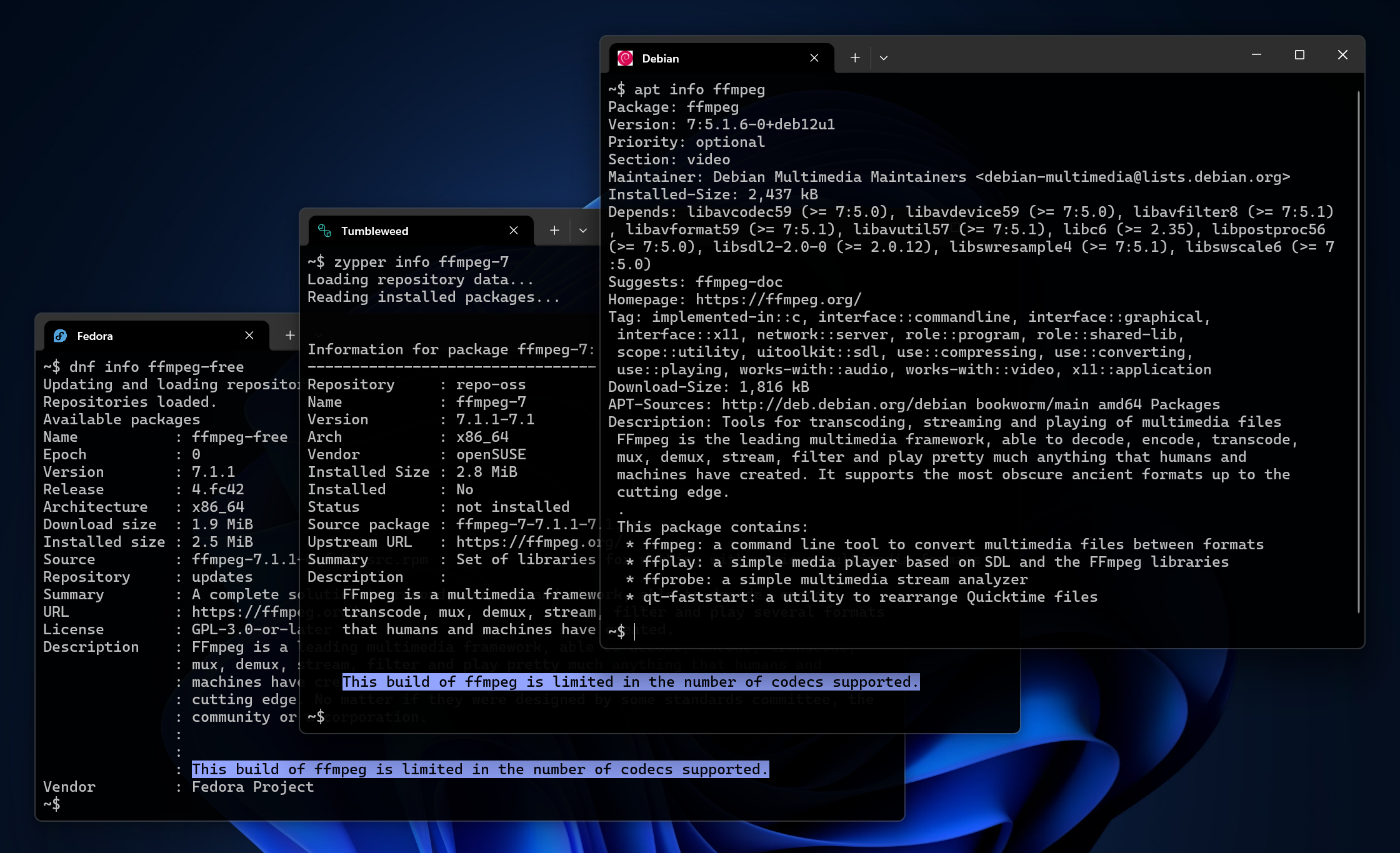Click 'updates' repository value in Fedora
Screen dimensions: 1400x853
click(222, 577)
